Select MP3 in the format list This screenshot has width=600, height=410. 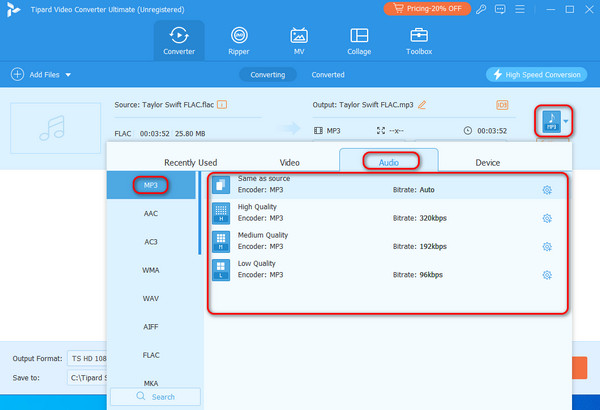pyautogui.click(x=151, y=185)
